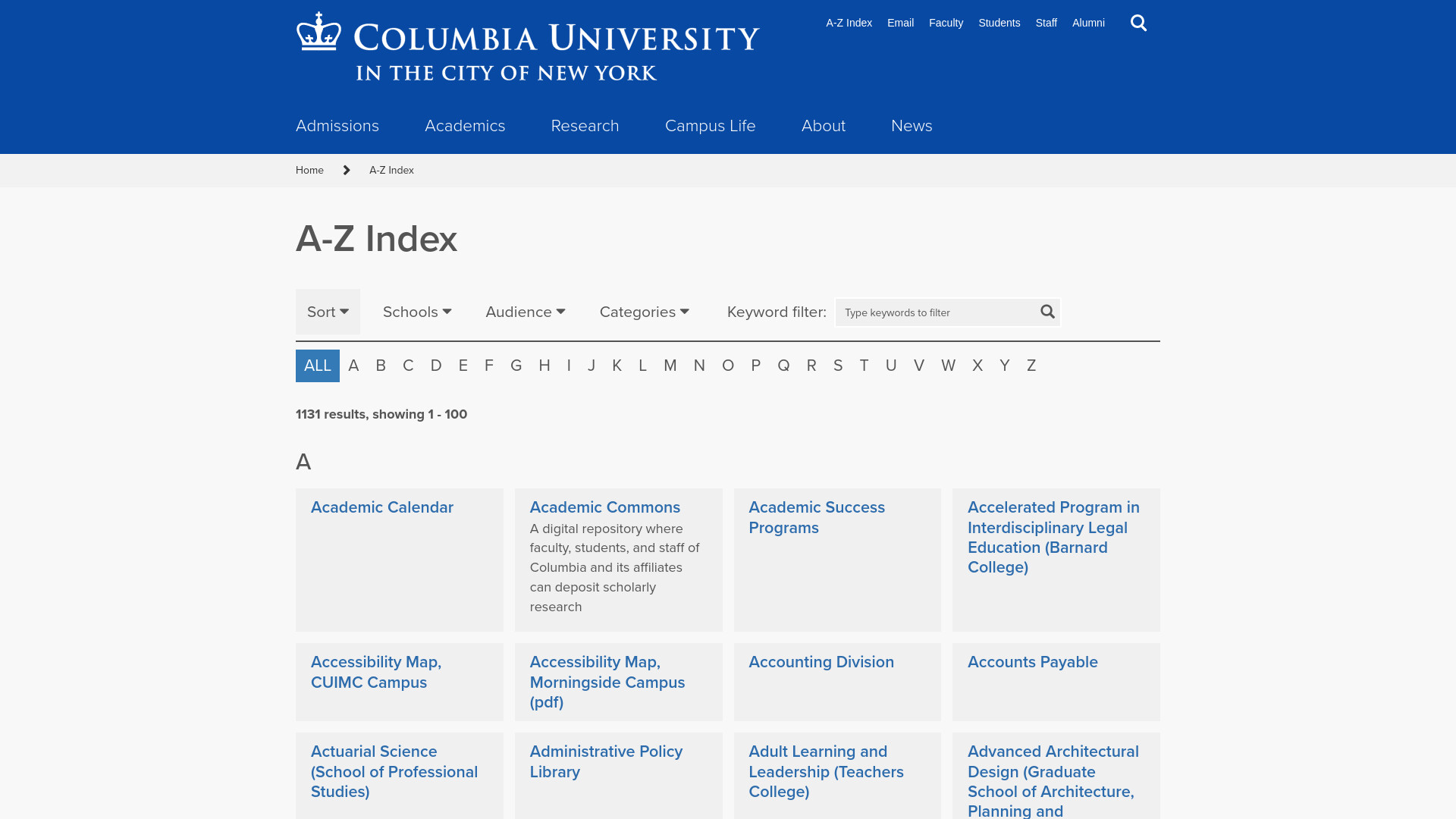Open the Academics menu
The height and width of the screenshot is (819, 1456).
[x=465, y=126]
